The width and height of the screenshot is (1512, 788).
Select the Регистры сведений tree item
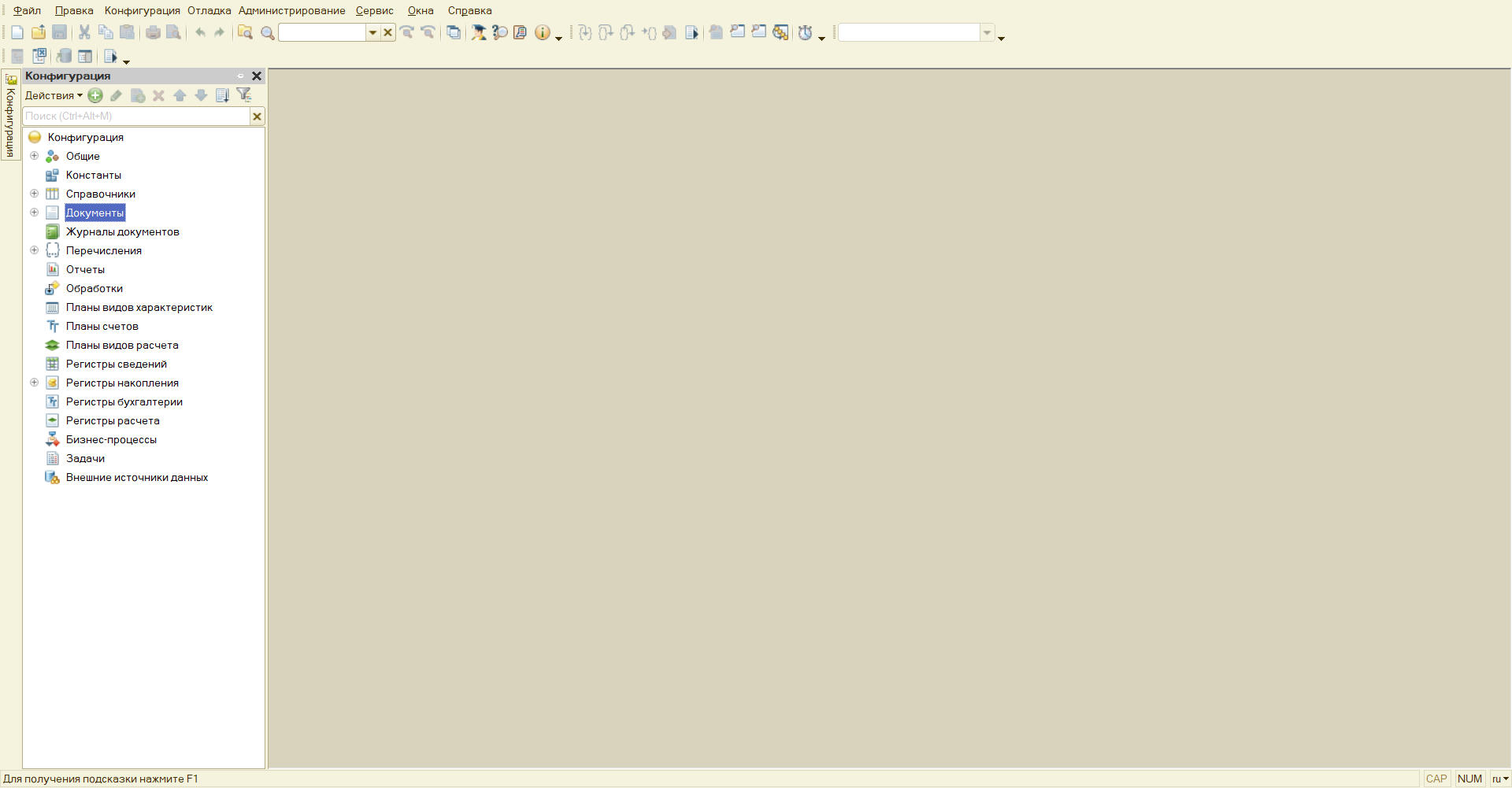coord(117,364)
